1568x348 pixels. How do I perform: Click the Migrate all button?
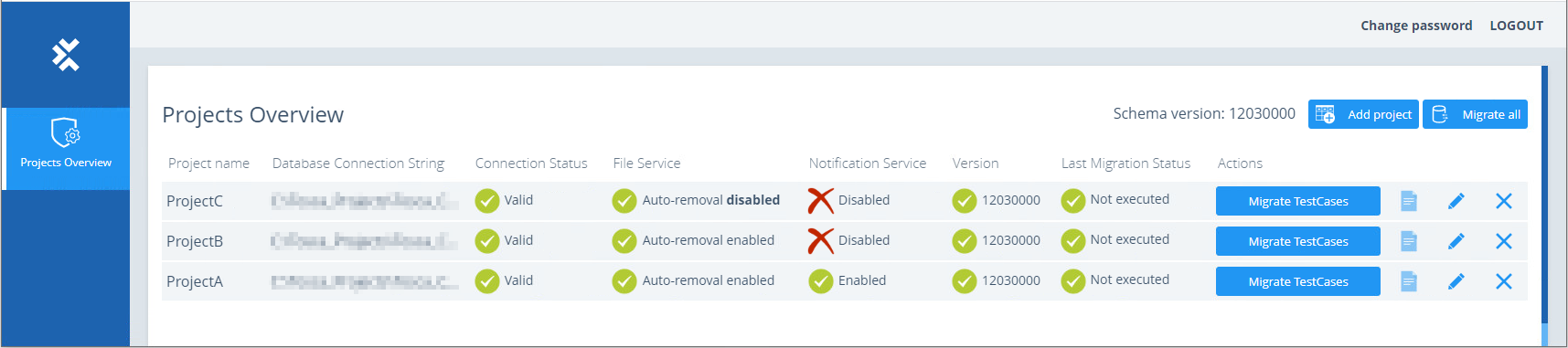1475,114
